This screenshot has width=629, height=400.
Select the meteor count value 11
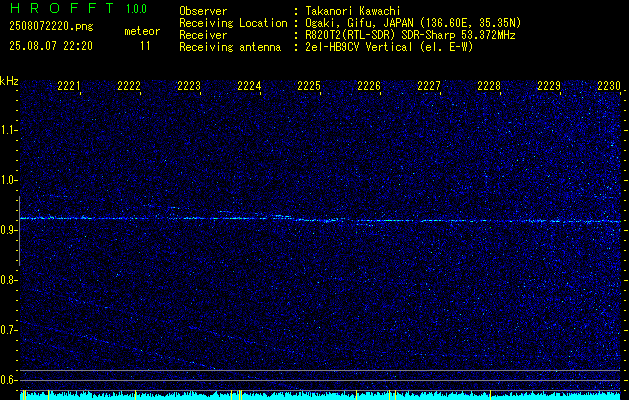pos(145,46)
